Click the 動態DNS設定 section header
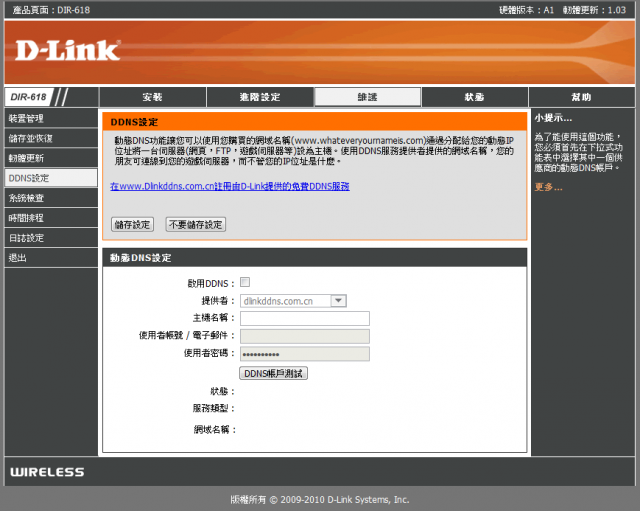640x511 pixels. [315, 258]
